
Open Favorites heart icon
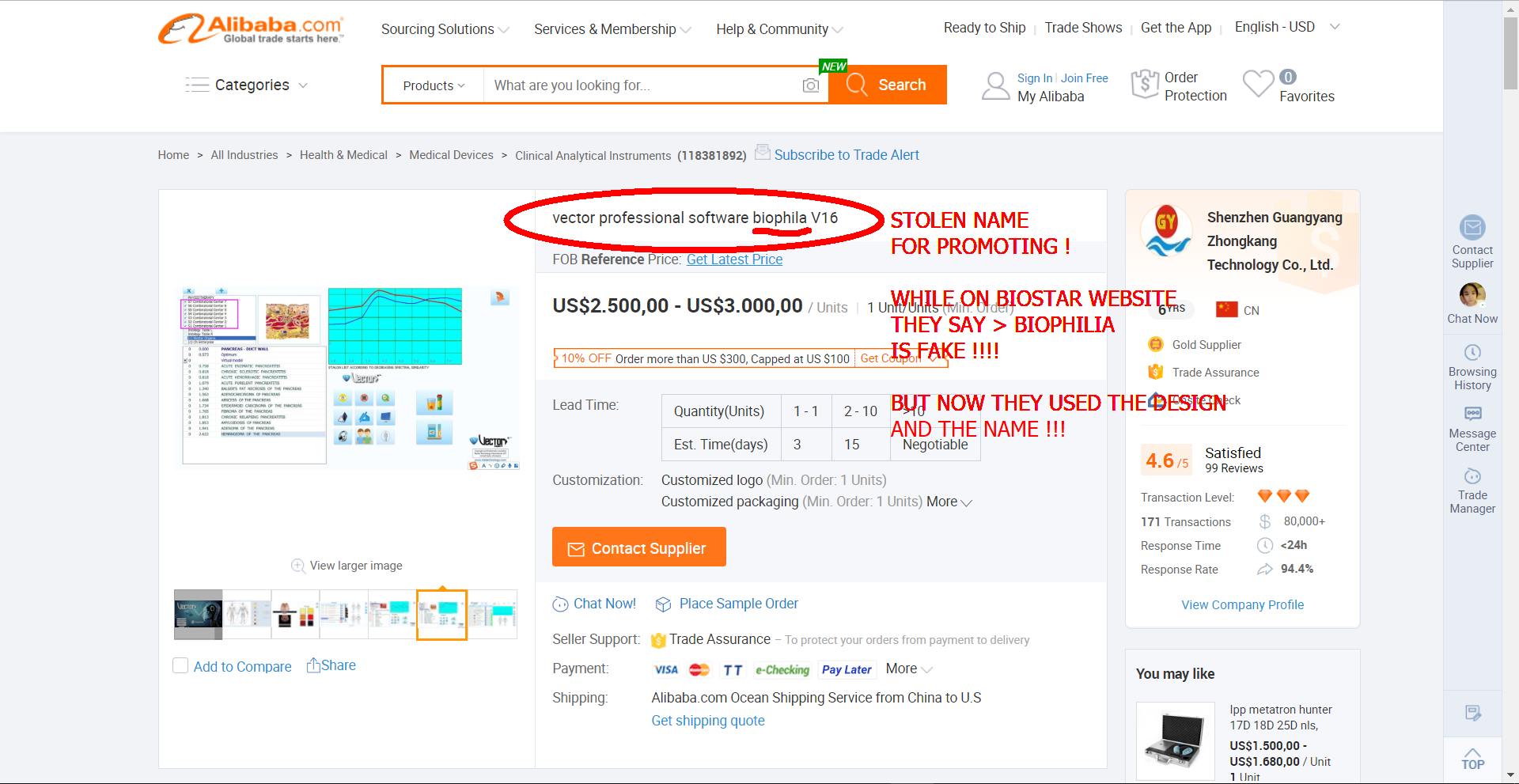pyautogui.click(x=1258, y=84)
